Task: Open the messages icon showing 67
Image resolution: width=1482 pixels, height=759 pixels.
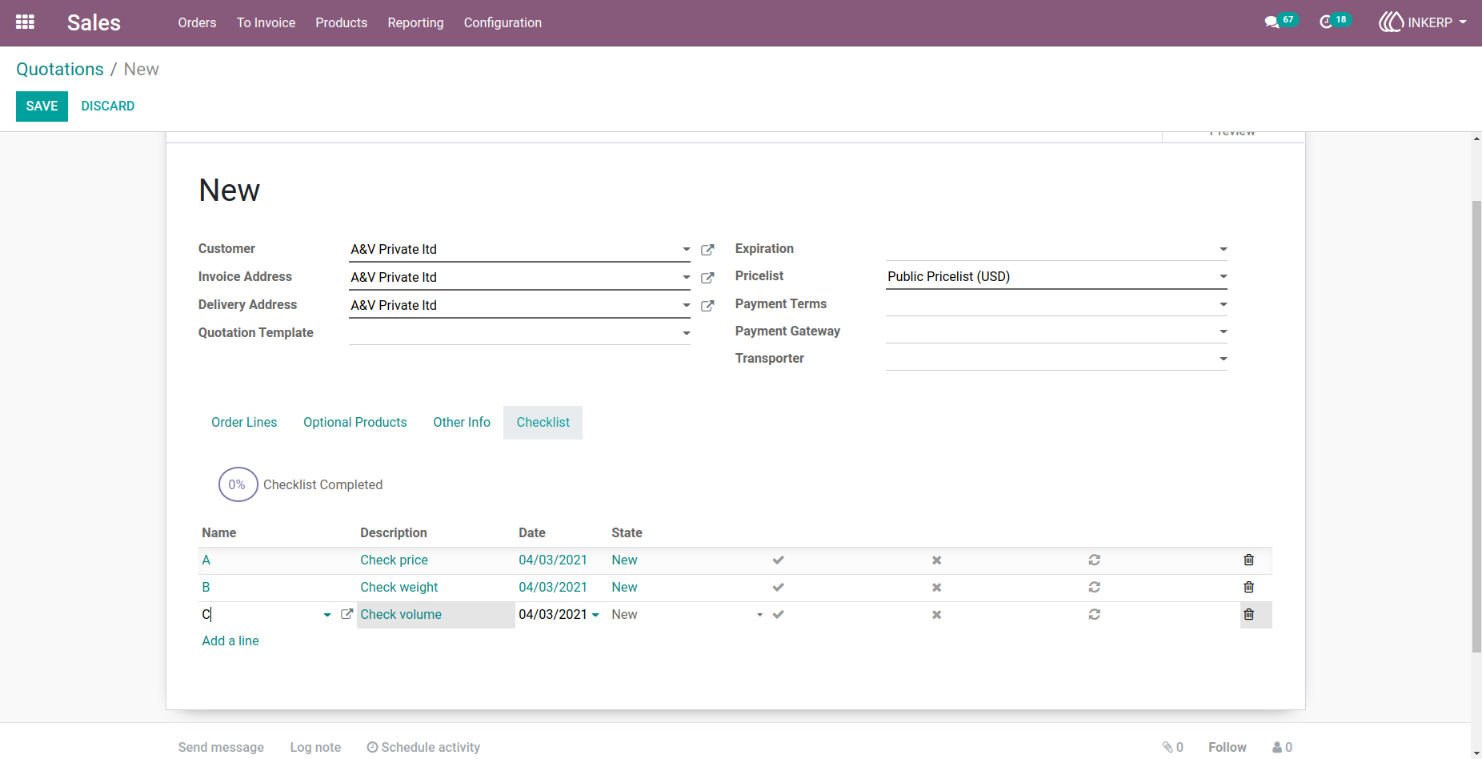Action: (1280, 21)
